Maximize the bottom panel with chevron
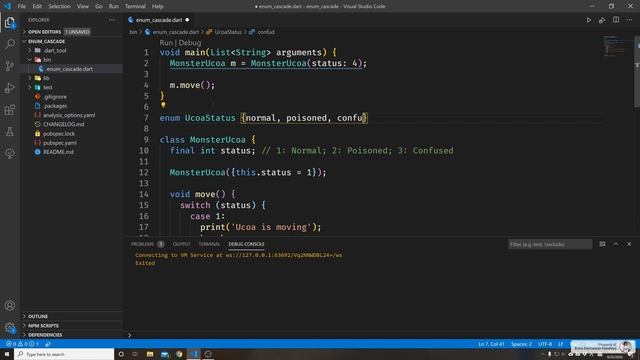The width and height of the screenshot is (640, 360). coord(616,244)
